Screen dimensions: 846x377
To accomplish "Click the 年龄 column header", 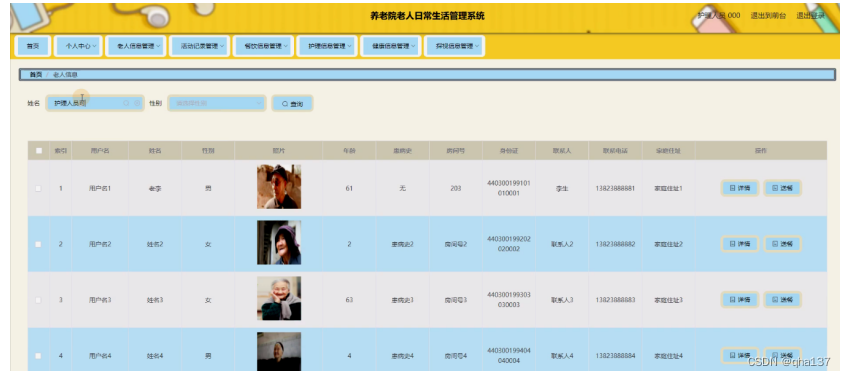I will (349, 151).
